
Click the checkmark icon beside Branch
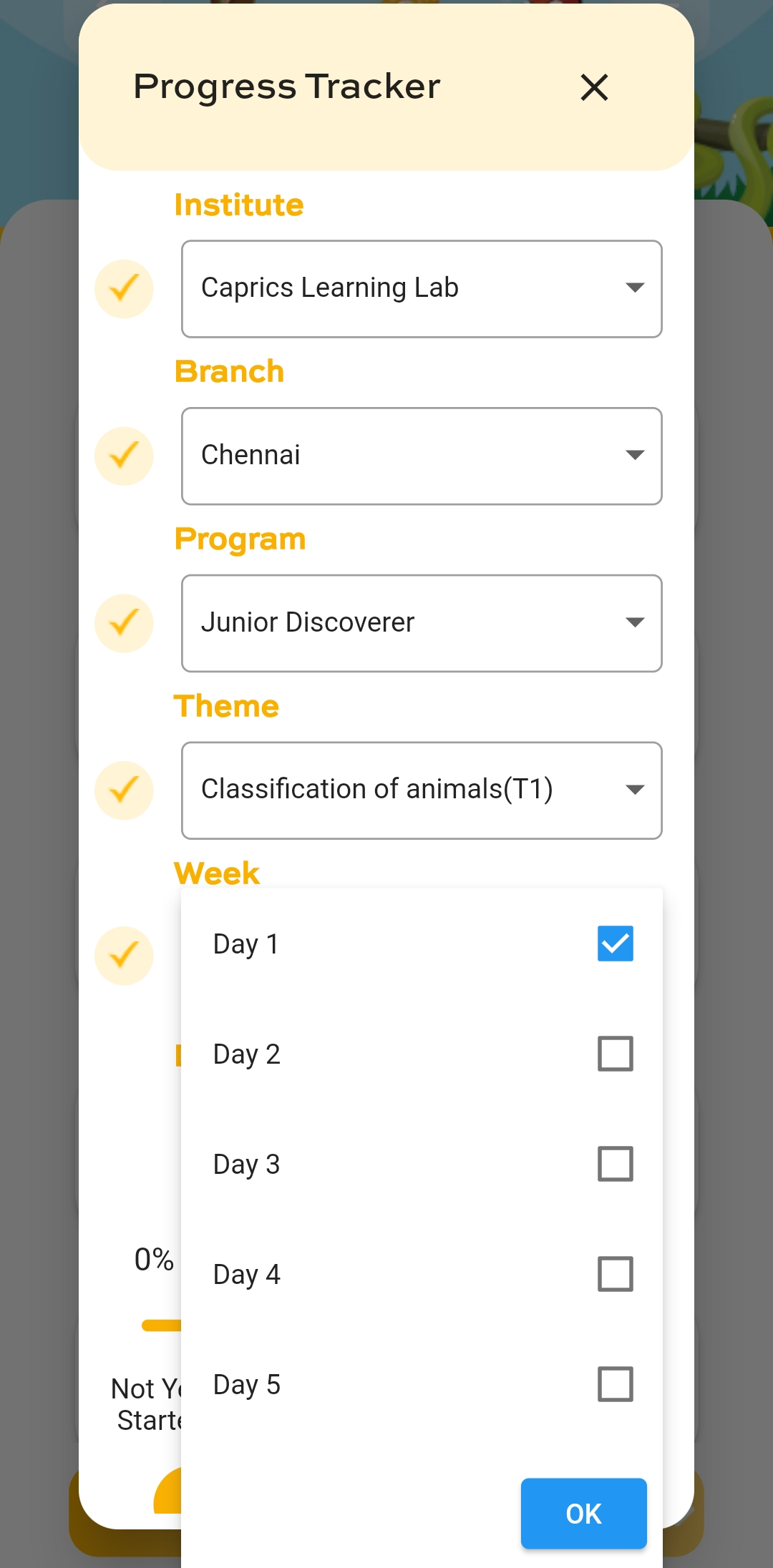coord(124,456)
